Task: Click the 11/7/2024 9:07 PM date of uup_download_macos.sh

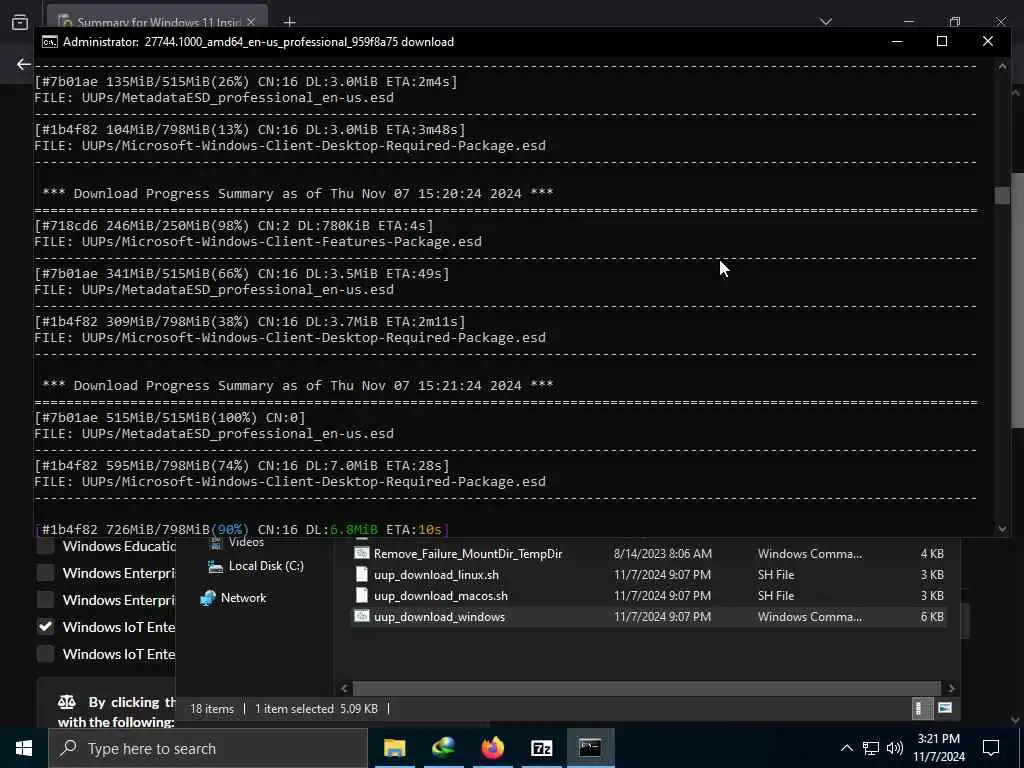Action: click(662, 596)
